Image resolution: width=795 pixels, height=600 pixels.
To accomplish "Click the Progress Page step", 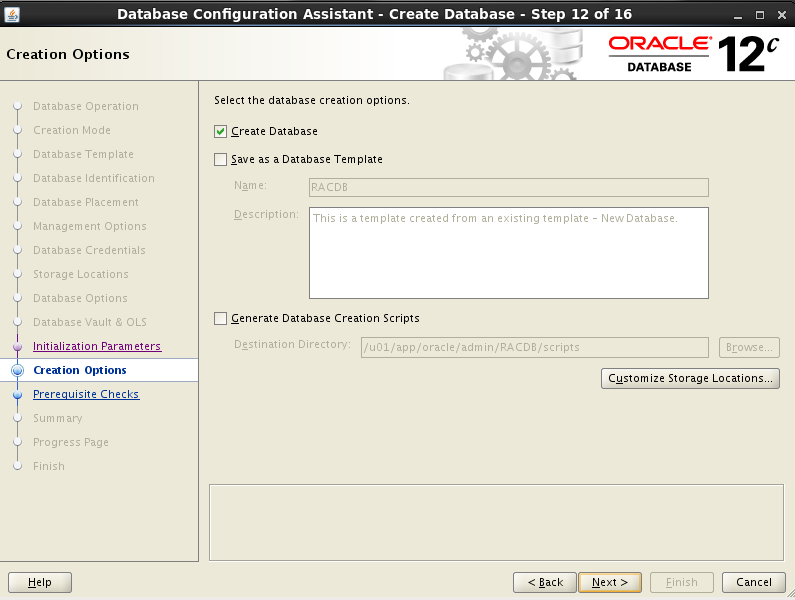I will (x=70, y=442).
